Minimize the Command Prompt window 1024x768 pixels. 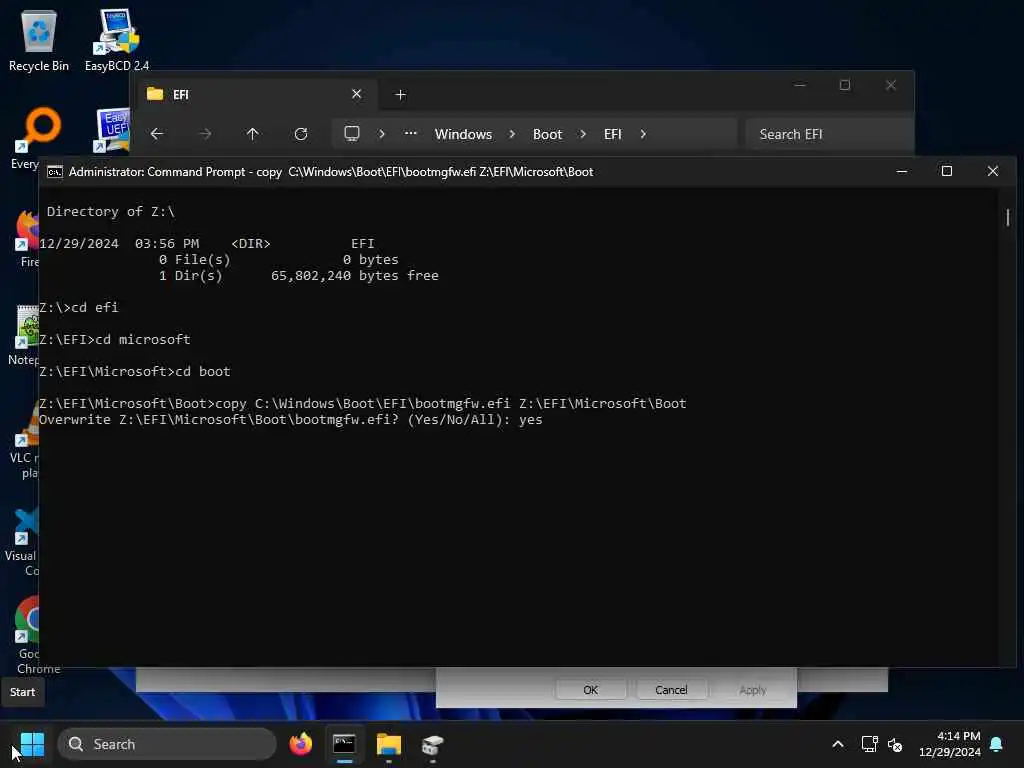[x=902, y=171]
